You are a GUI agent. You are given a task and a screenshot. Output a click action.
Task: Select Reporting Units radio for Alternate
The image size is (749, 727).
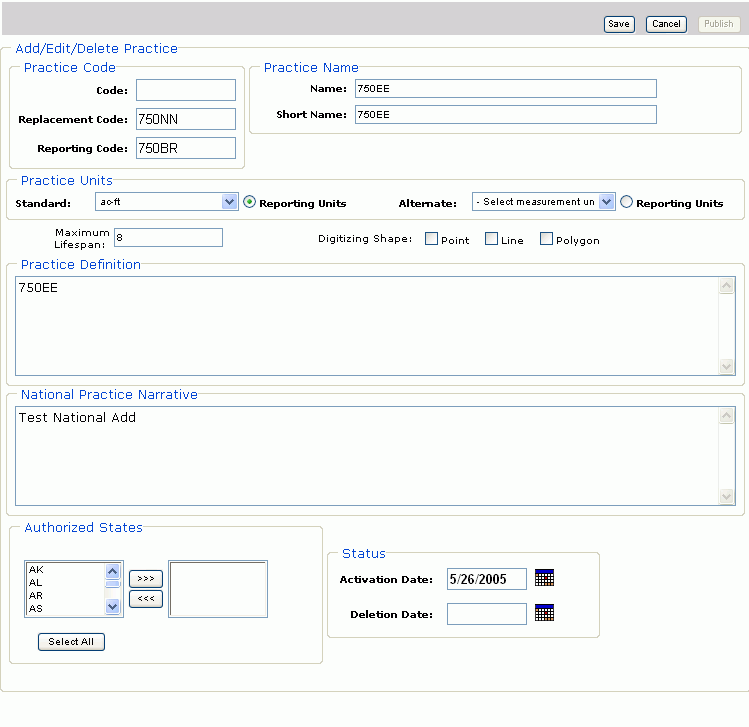626,202
